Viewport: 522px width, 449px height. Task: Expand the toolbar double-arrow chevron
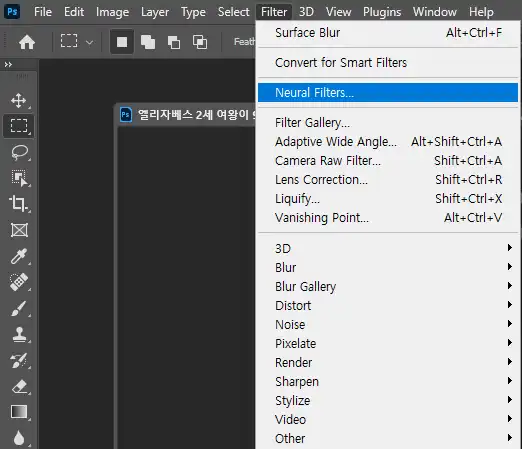(8, 64)
